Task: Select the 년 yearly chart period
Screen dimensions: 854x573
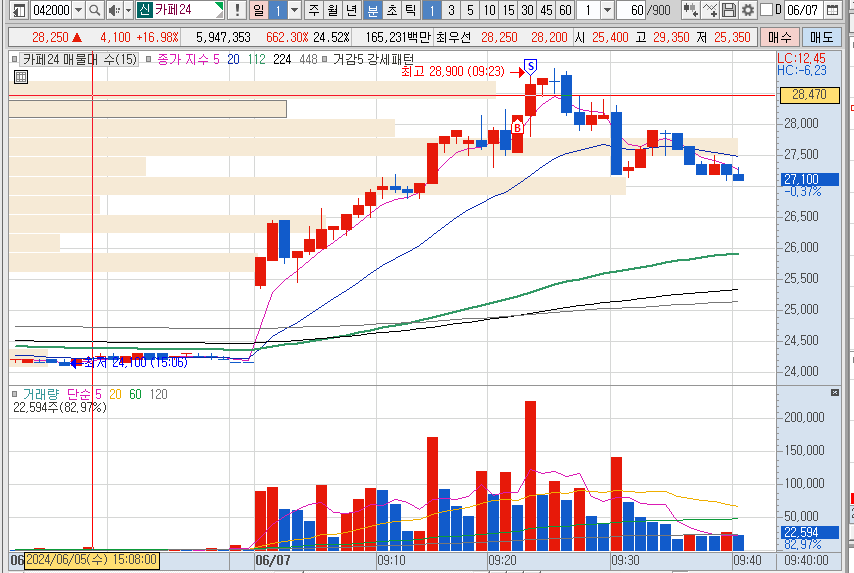Action: coord(352,10)
